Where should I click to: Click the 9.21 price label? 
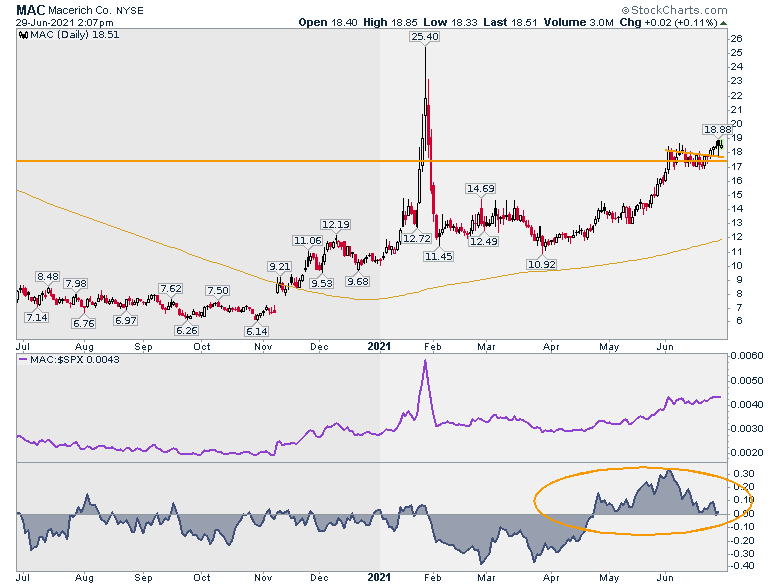(280, 267)
